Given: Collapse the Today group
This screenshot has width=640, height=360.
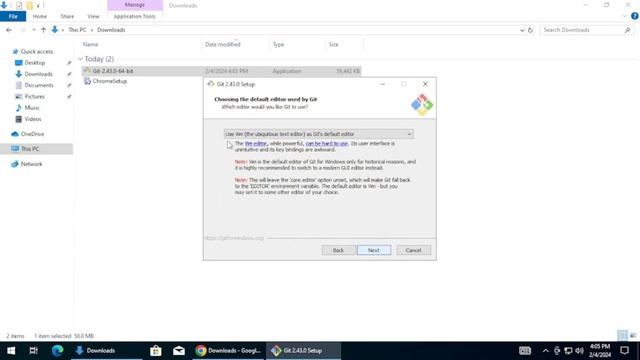Looking at the screenshot, I should [80, 59].
